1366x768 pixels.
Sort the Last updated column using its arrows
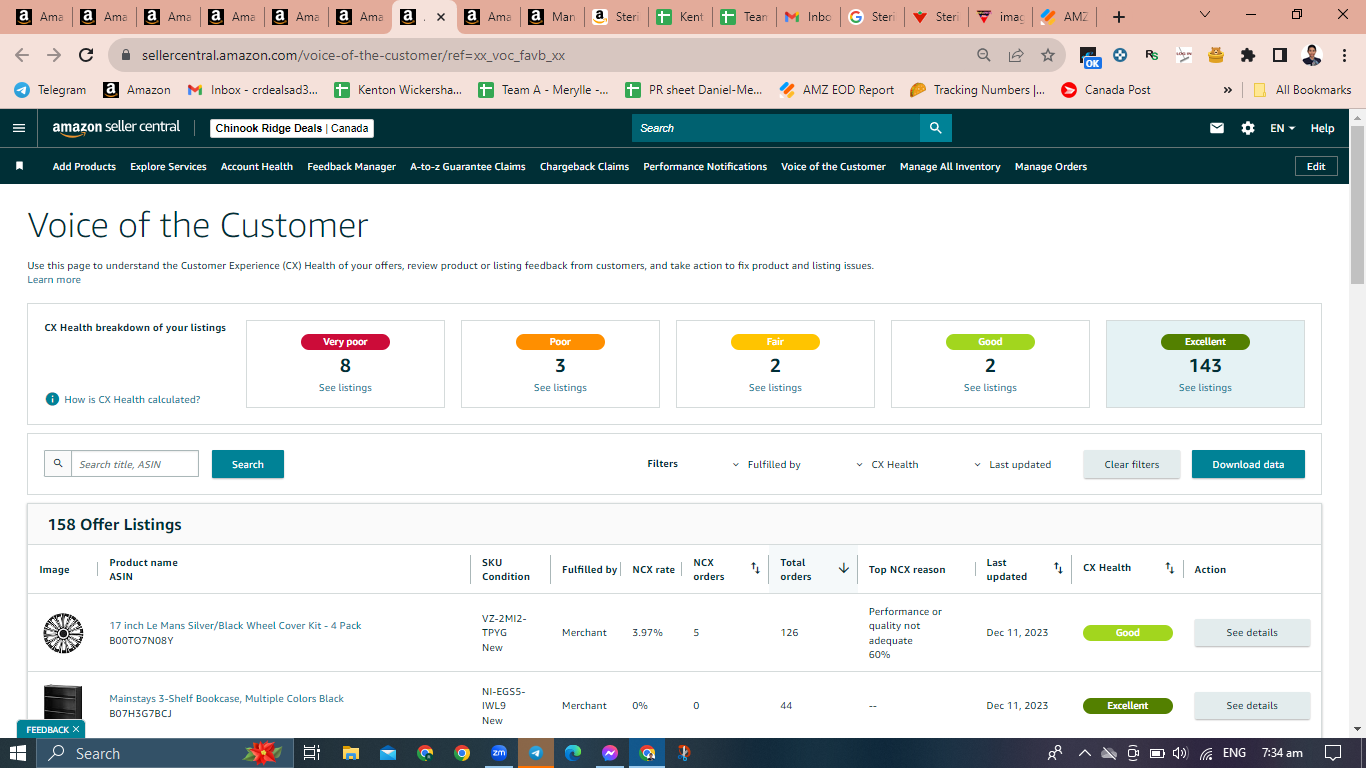pos(1058,568)
